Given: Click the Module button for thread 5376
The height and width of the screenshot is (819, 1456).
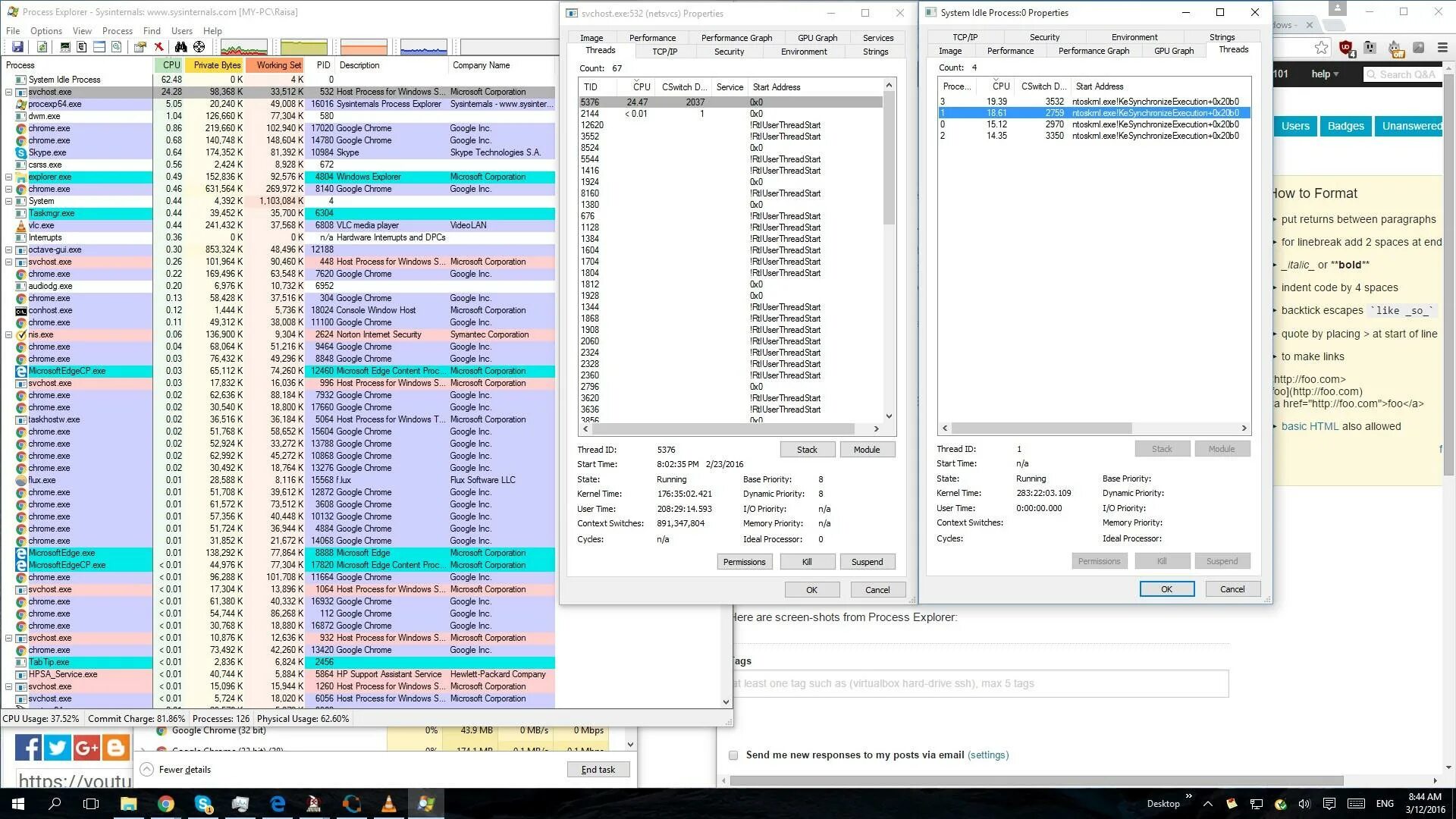Looking at the screenshot, I should click(866, 449).
